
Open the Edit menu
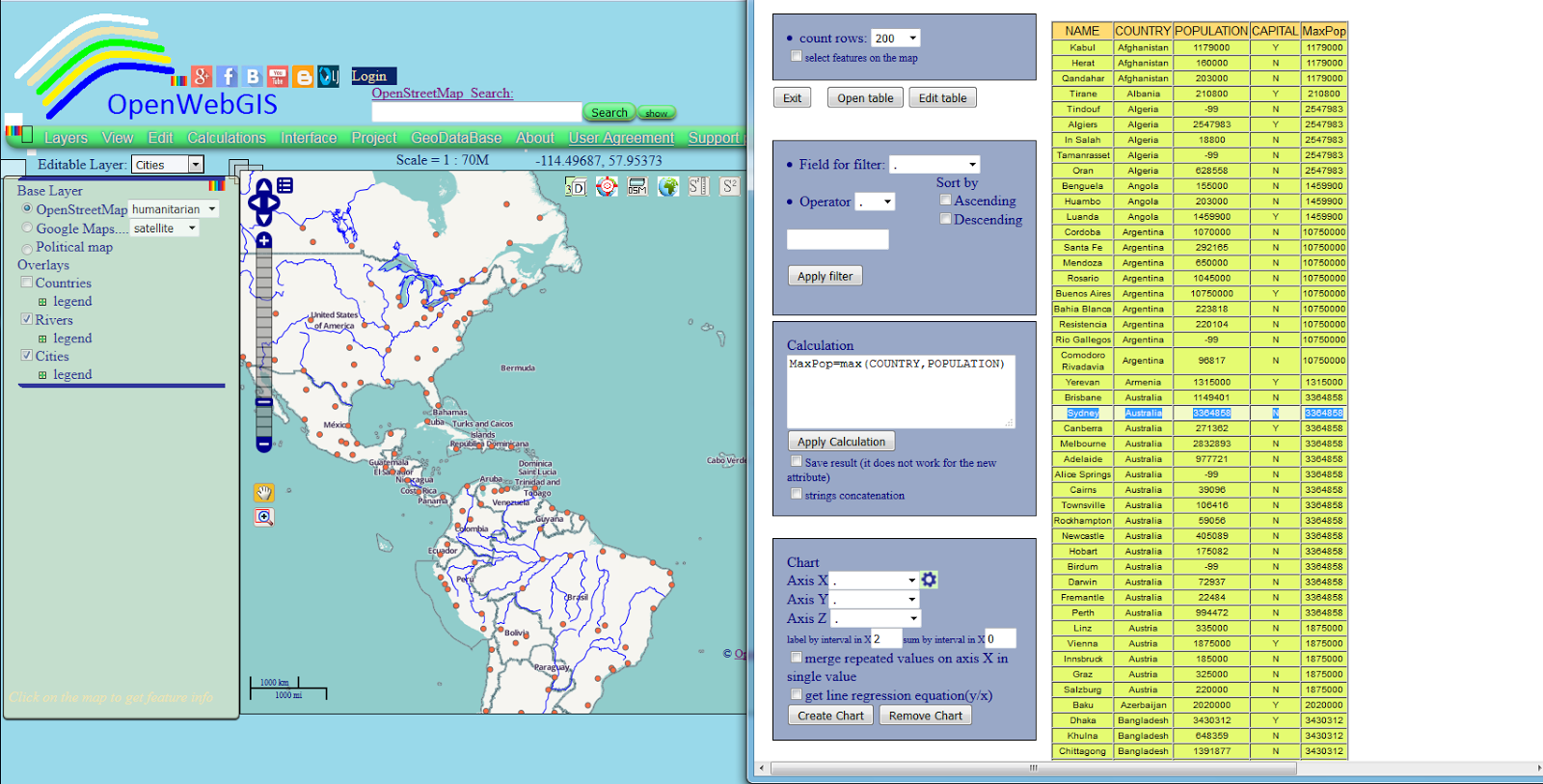tap(161, 138)
